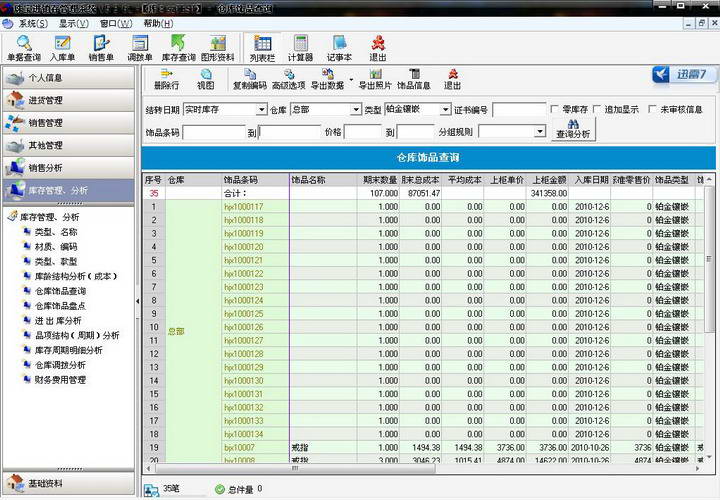The width and height of the screenshot is (720, 500).
Task: Enable the 未审核信息 checkbox
Action: point(652,109)
